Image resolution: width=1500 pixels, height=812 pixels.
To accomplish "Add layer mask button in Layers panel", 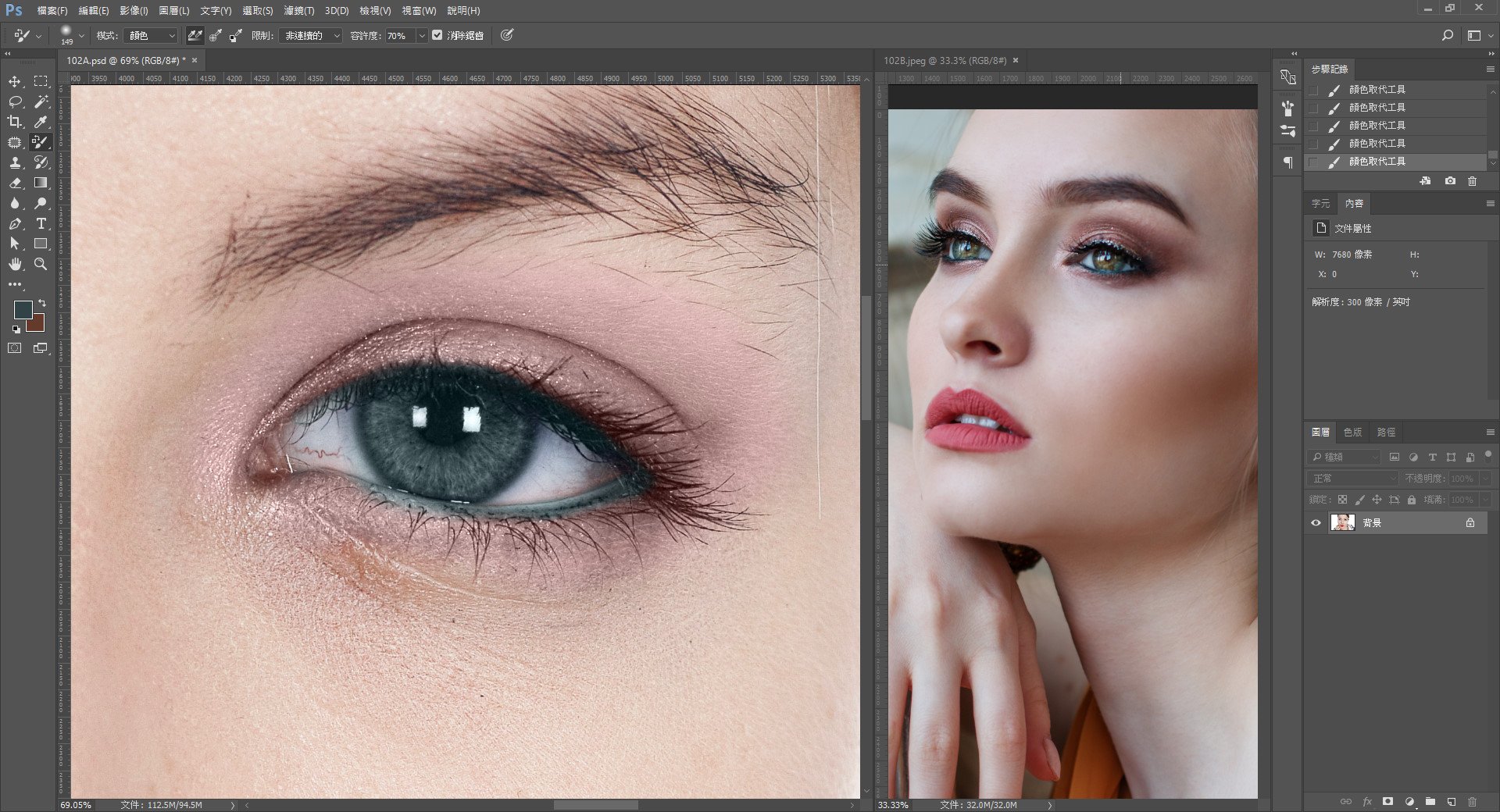I will click(1387, 801).
